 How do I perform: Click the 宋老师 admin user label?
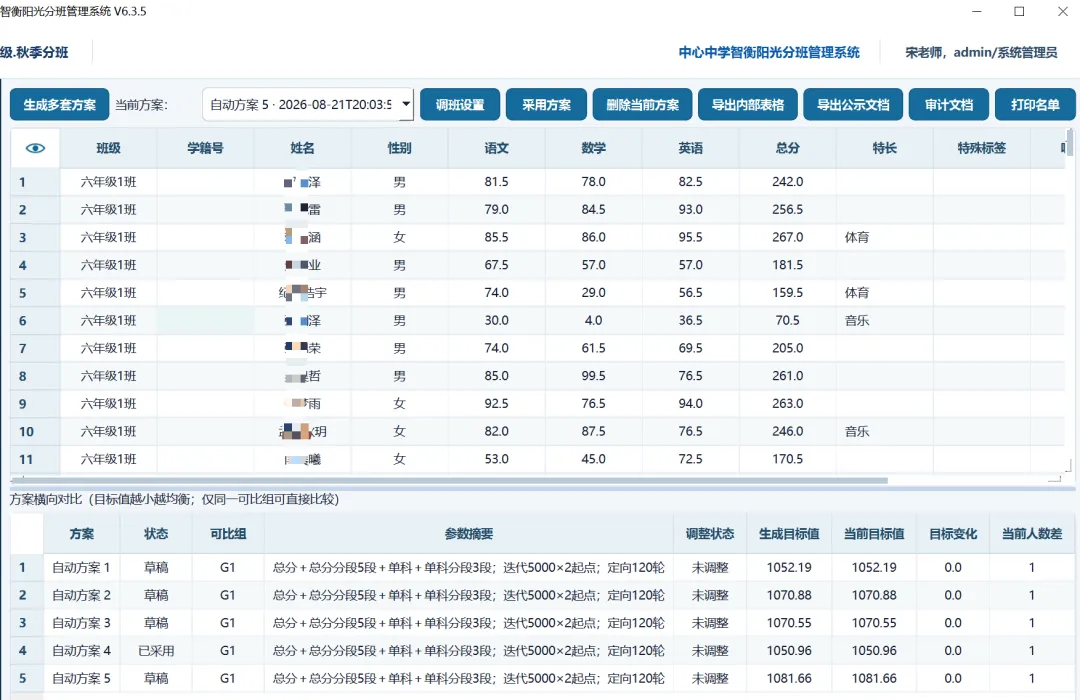click(x=981, y=52)
